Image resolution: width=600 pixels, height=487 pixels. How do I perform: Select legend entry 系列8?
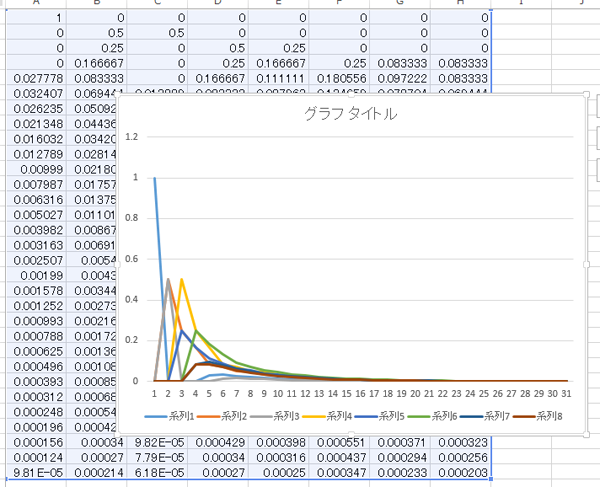point(537,416)
